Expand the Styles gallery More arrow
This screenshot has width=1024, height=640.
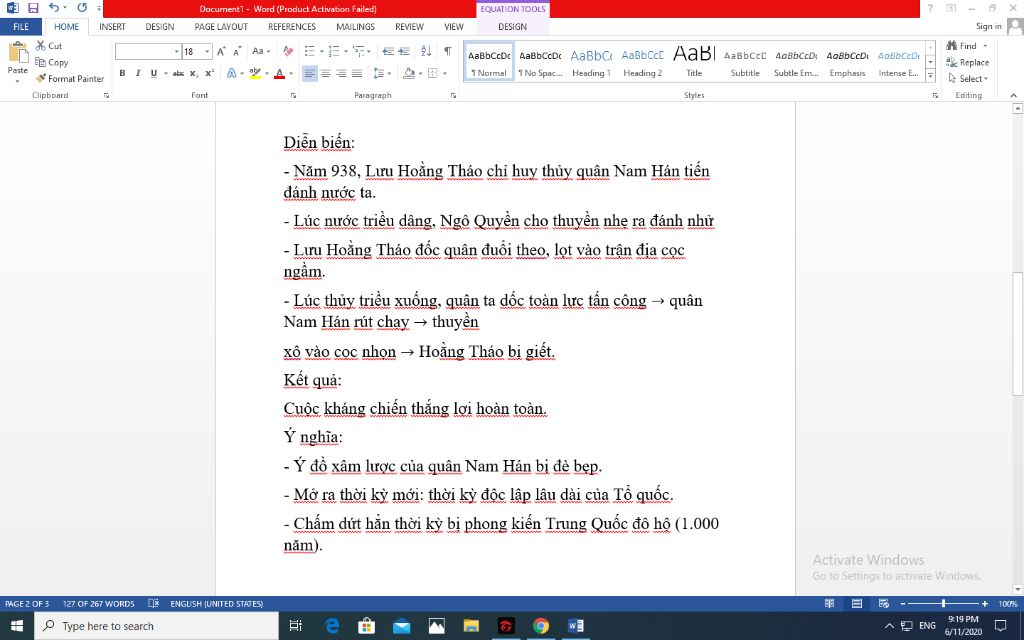click(930, 76)
